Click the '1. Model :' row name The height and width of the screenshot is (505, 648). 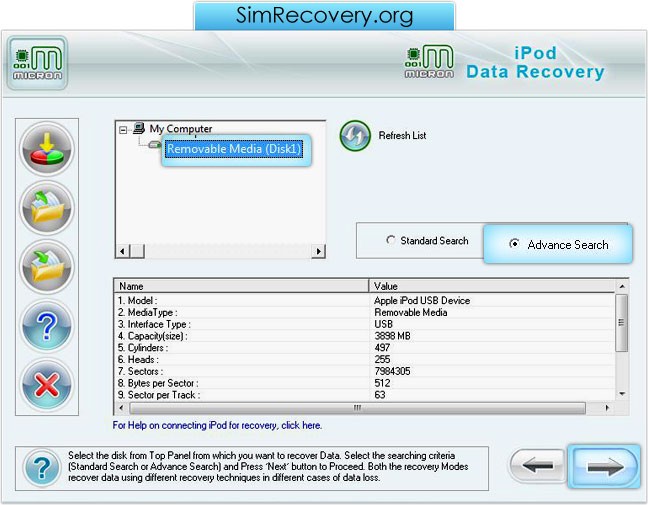point(138,300)
